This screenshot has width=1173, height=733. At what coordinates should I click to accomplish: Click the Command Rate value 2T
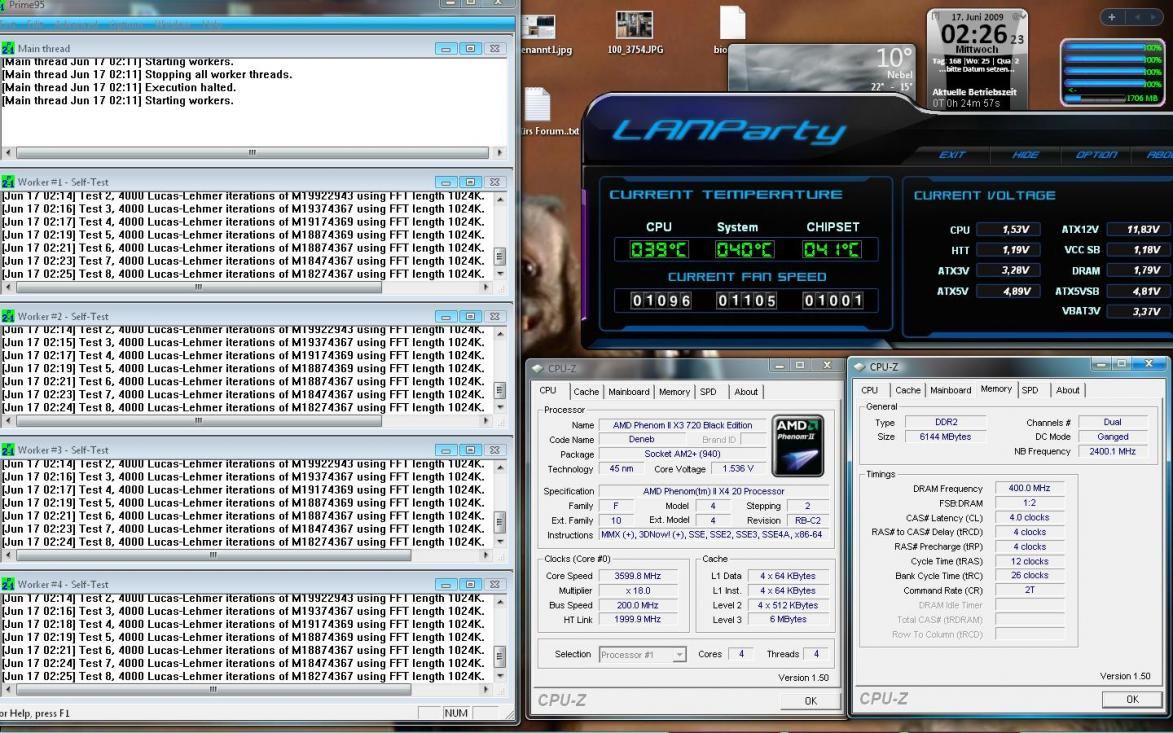pos(1029,590)
